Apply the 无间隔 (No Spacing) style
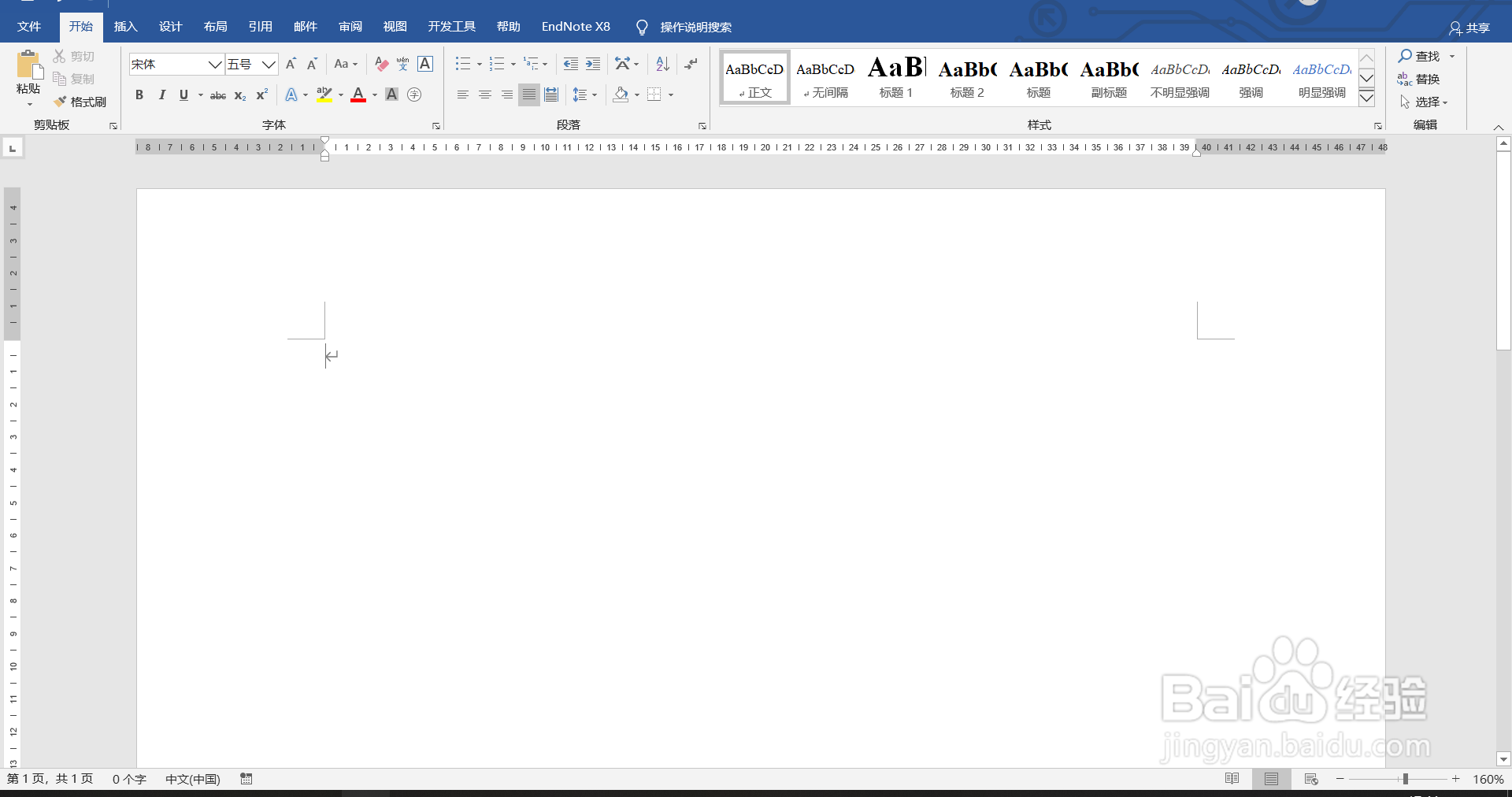 click(x=825, y=77)
